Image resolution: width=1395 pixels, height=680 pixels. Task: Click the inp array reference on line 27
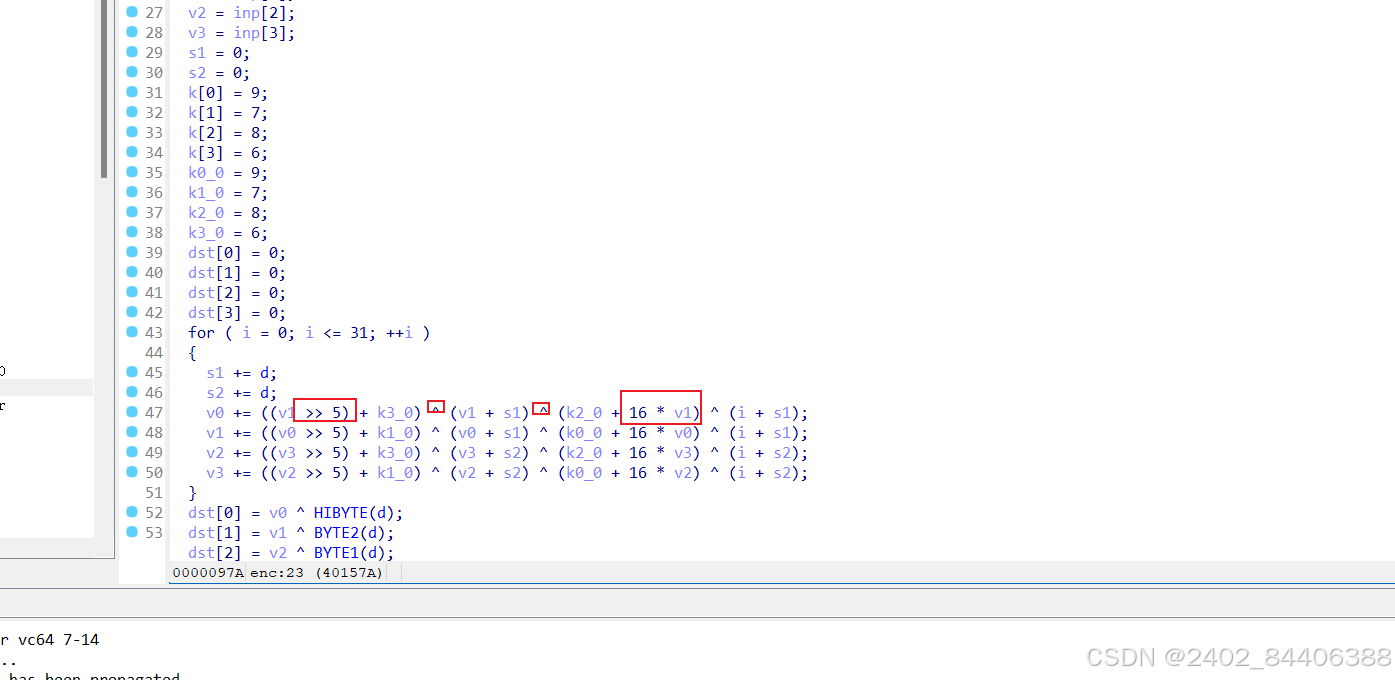point(246,12)
